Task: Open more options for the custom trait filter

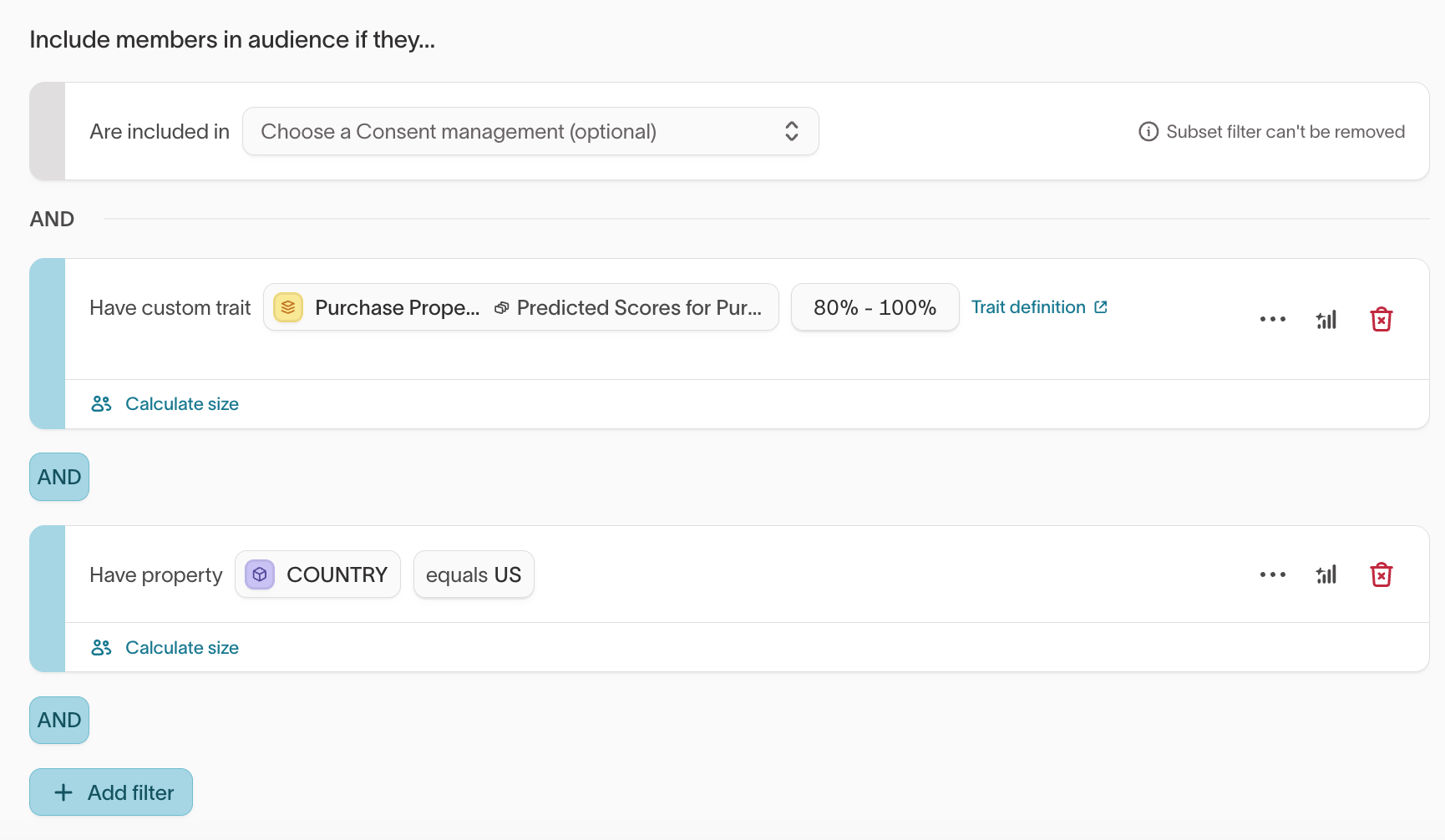Action: 1273,319
